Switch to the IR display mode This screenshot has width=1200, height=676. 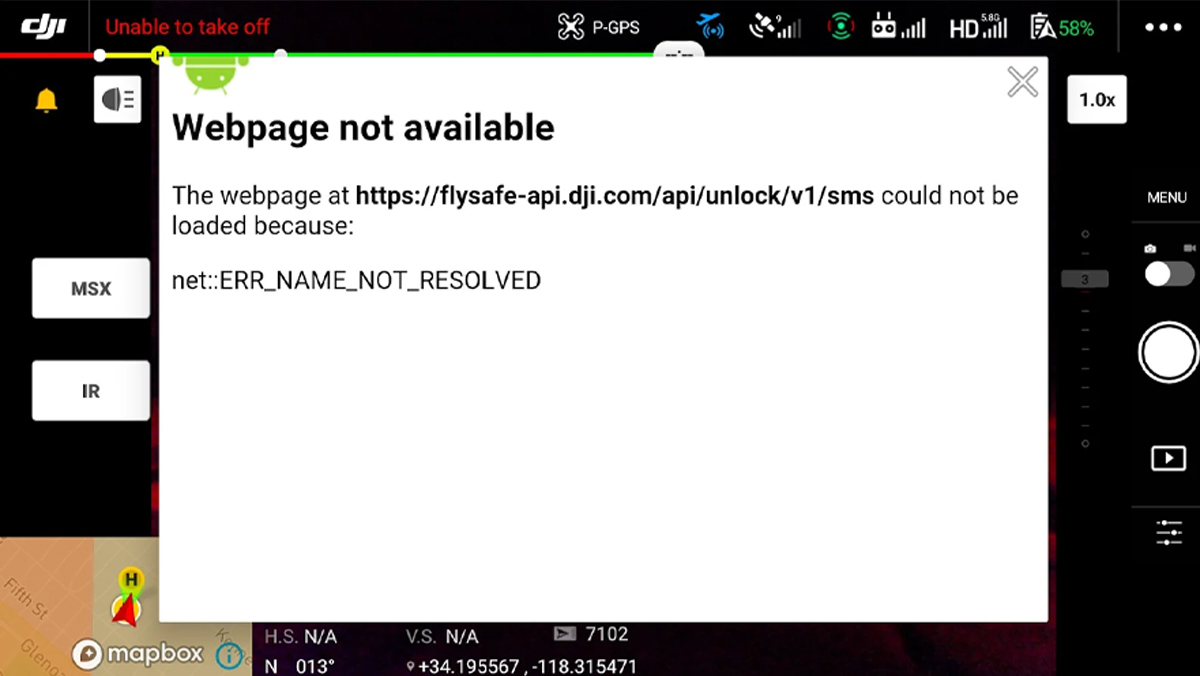91,391
